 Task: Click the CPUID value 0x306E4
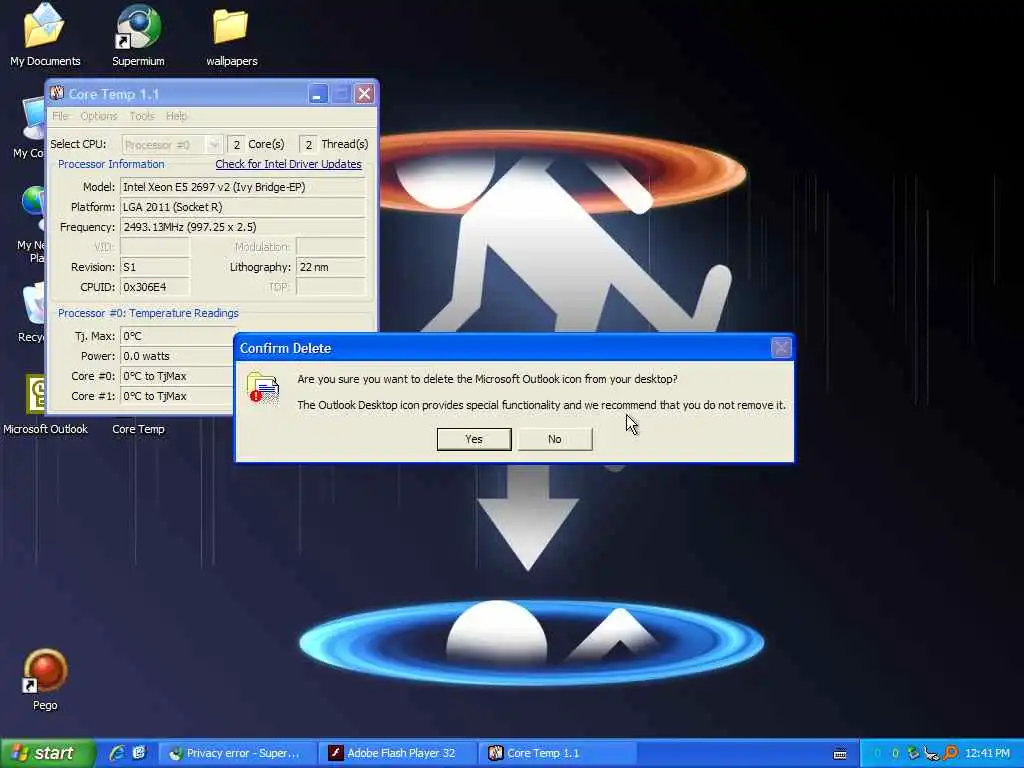coord(155,287)
